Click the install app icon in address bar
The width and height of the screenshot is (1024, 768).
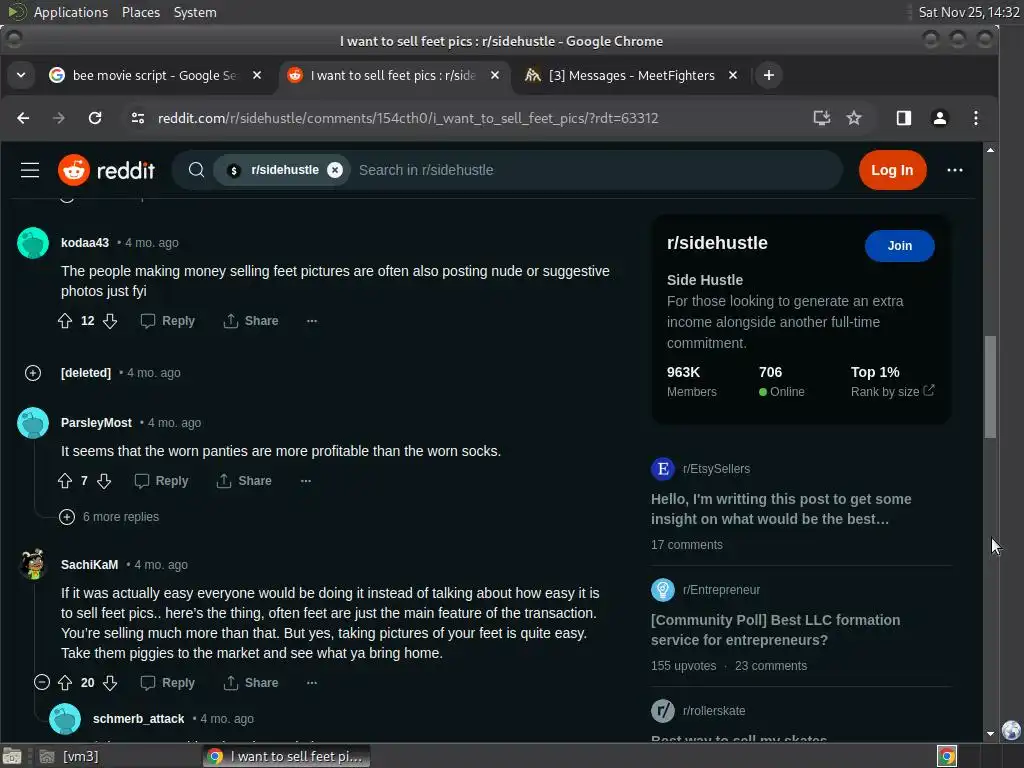(822, 118)
